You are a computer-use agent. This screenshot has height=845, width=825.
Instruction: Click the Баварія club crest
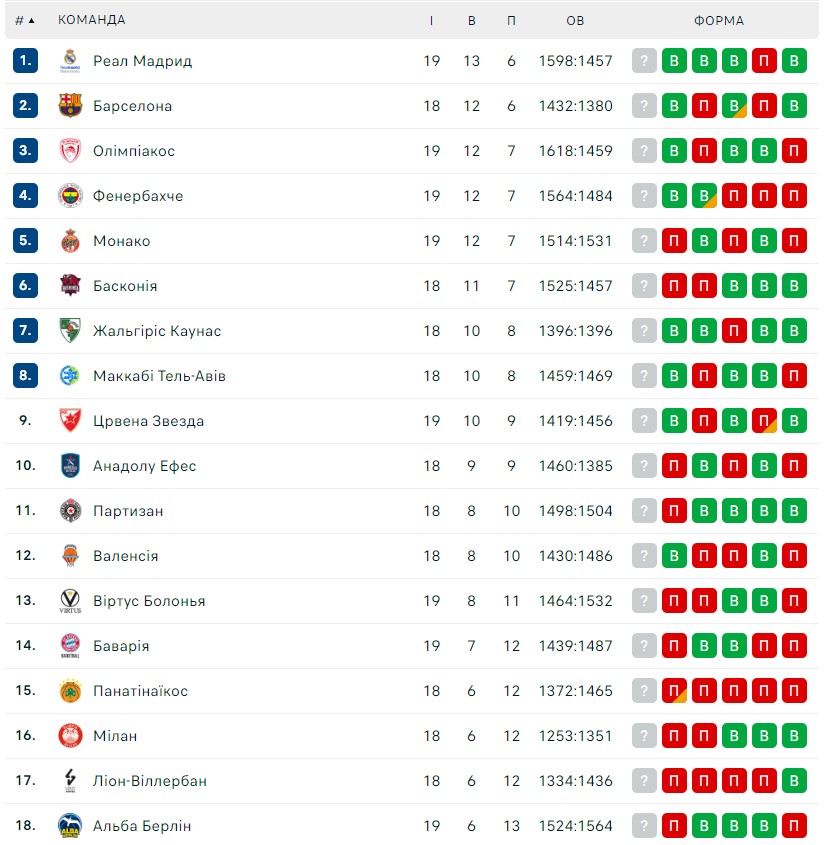tap(70, 646)
